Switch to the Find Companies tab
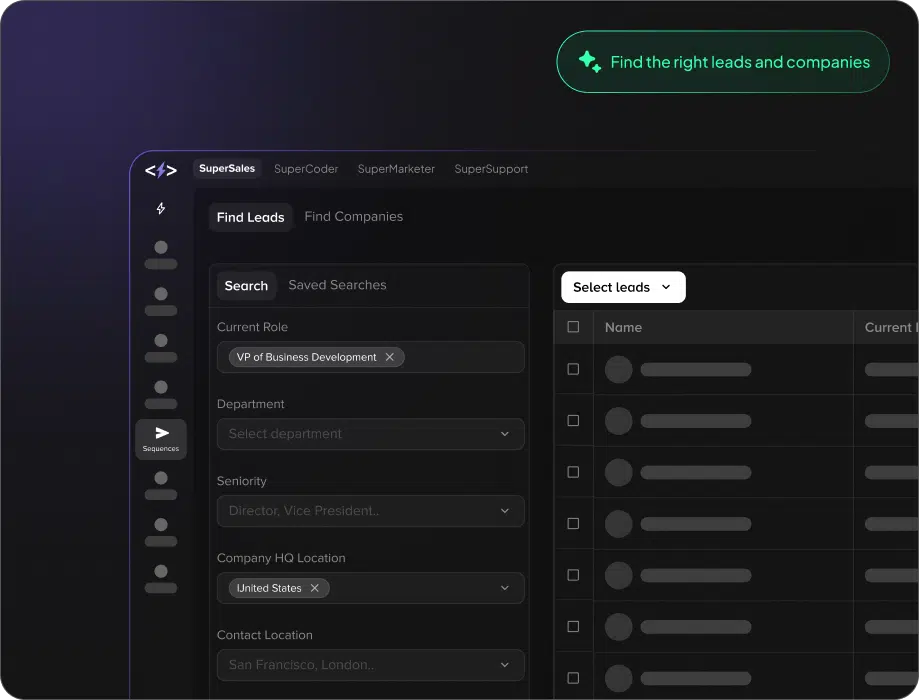The height and width of the screenshot is (700, 919). 353,217
